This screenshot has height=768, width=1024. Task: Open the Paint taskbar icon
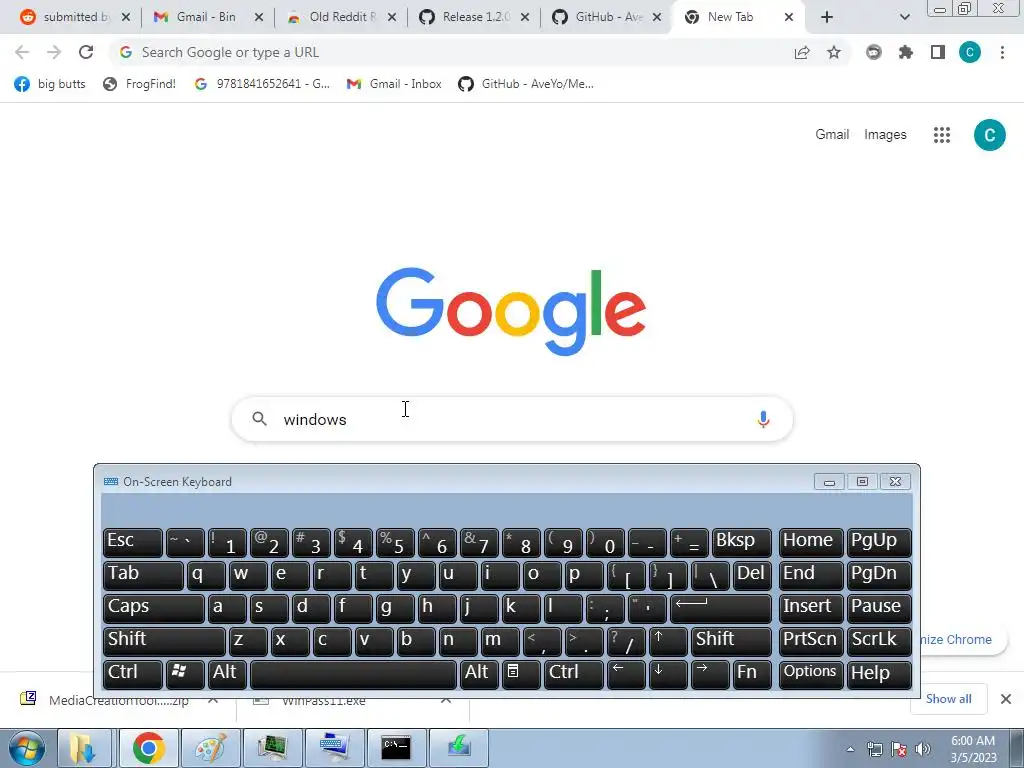[211, 748]
